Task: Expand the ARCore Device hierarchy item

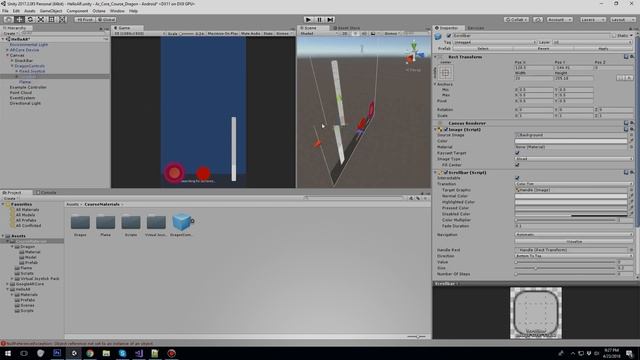Action: (x=7, y=50)
